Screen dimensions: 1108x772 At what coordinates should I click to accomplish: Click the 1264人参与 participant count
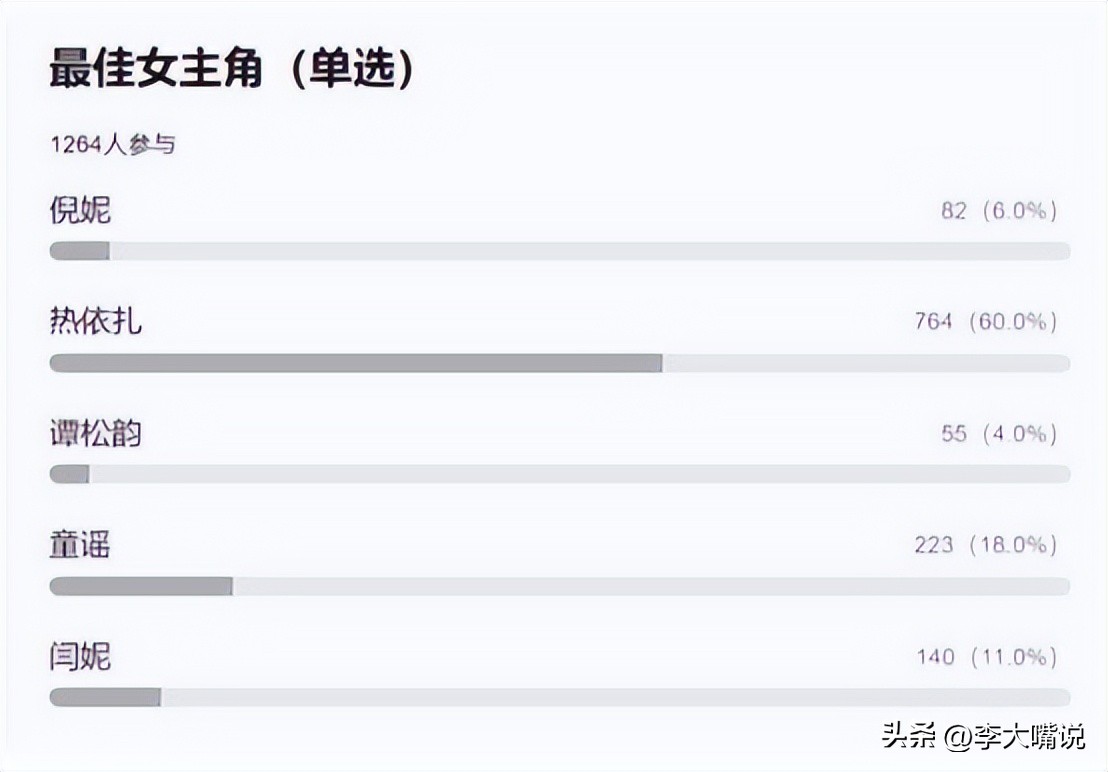113,144
